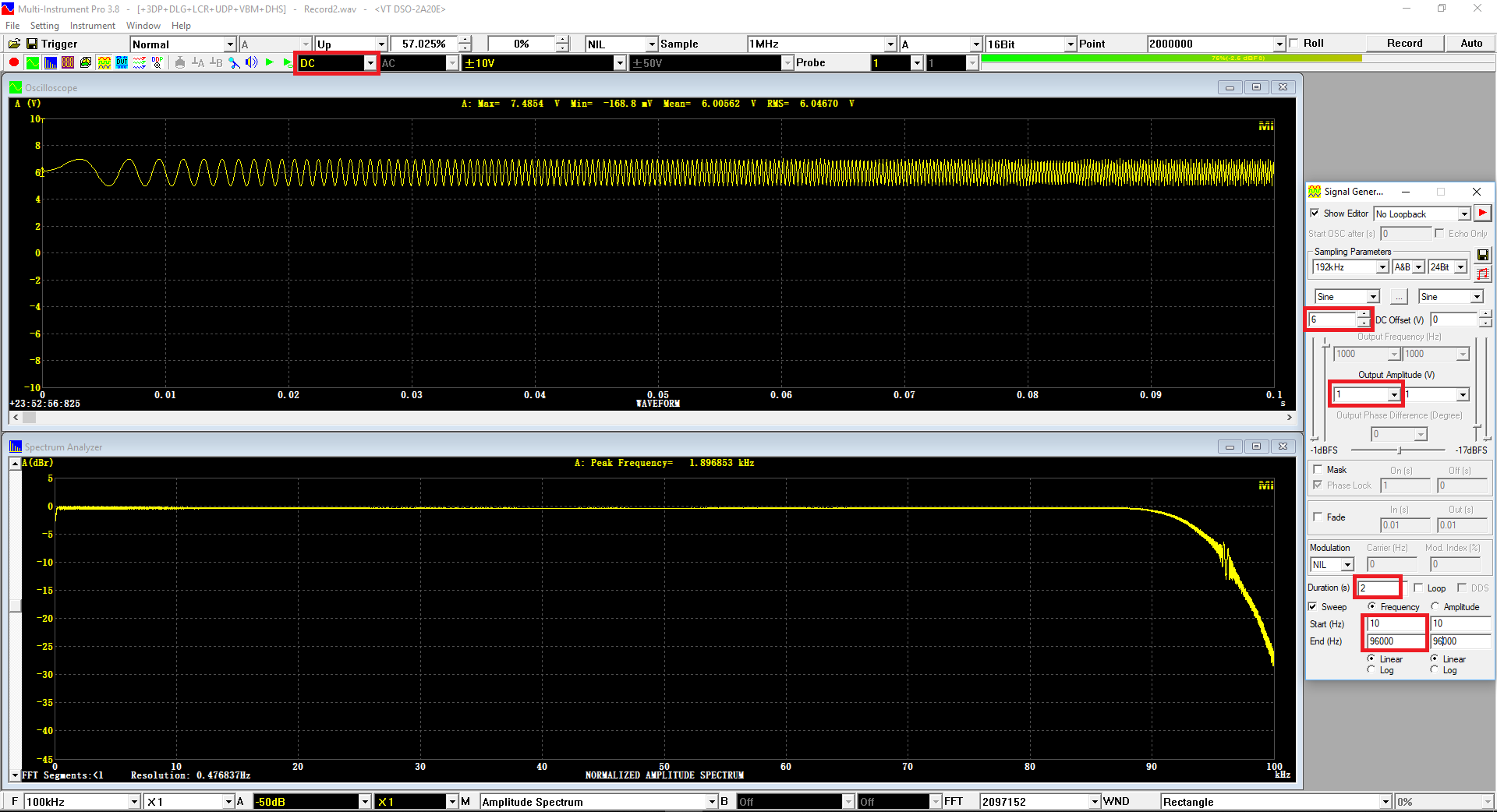Open the Multimeter 888 icon
The height and width of the screenshot is (812, 1497).
pos(68,62)
